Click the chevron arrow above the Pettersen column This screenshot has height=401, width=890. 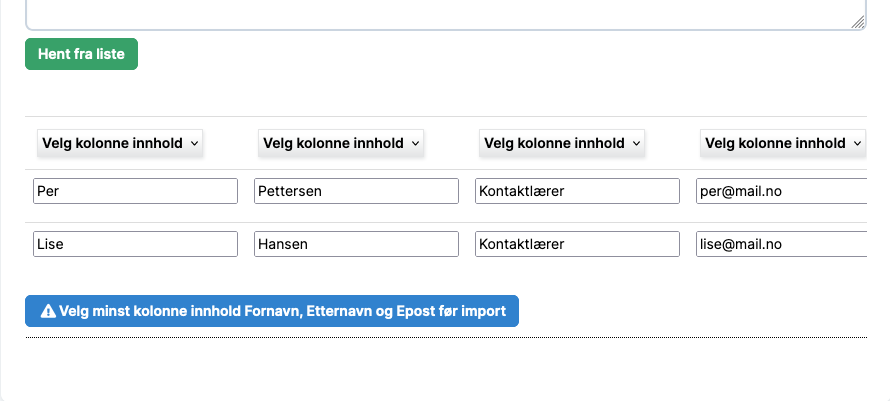tap(415, 143)
